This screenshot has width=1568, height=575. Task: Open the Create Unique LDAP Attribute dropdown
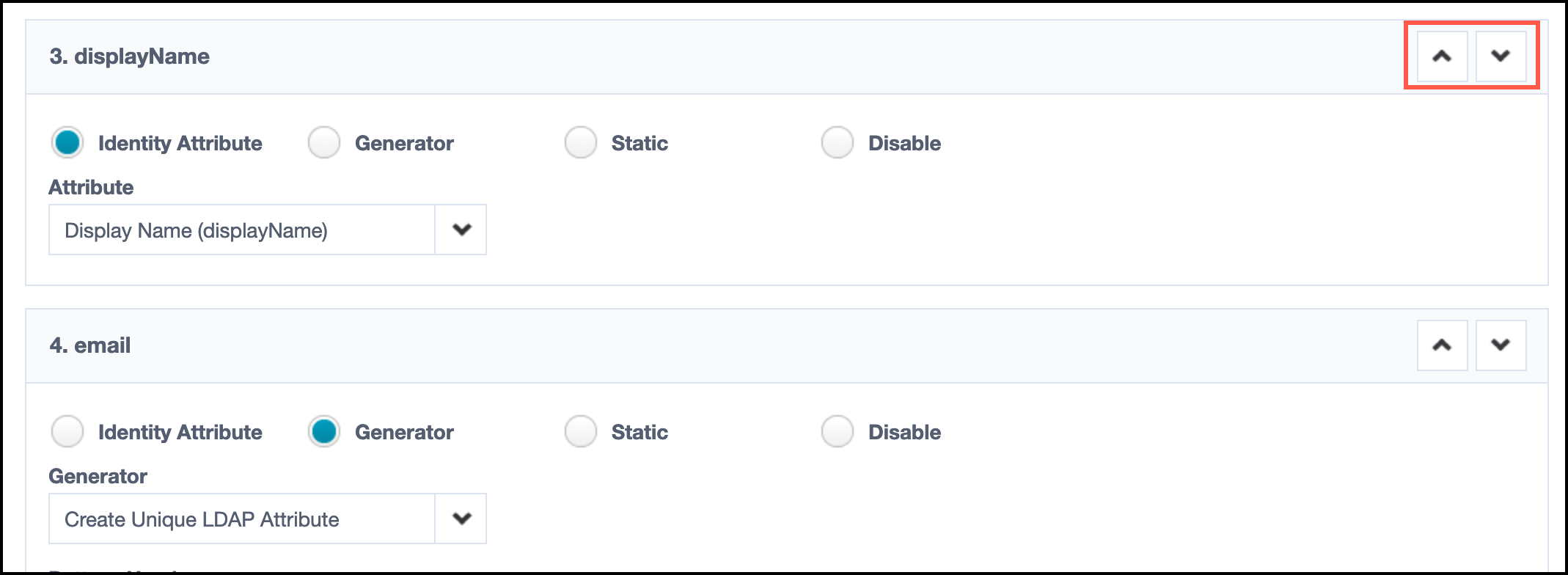pyautogui.click(x=242, y=519)
